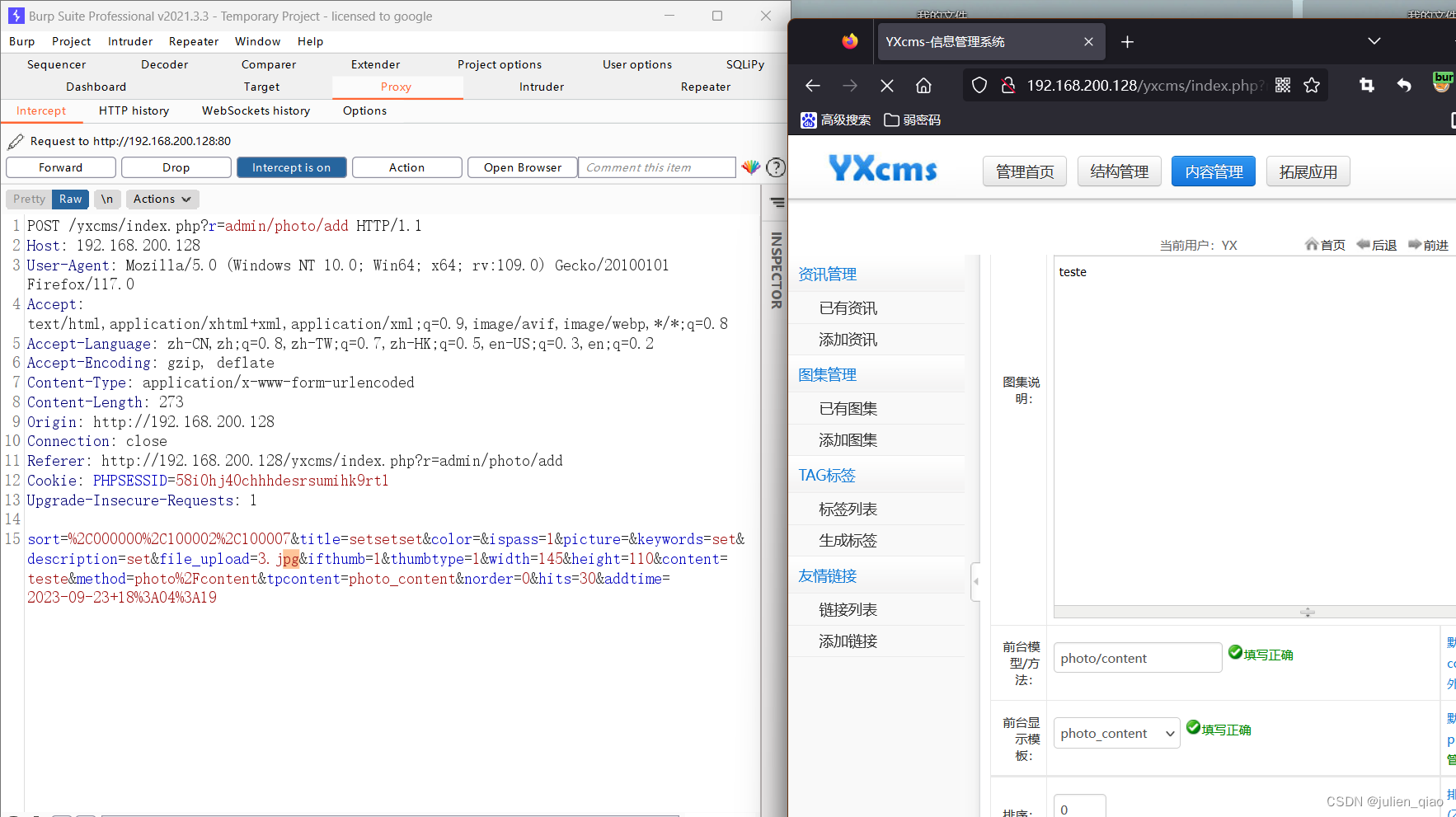Click the shield tracking protection icon
This screenshot has width=1456, height=817.
pyautogui.click(x=979, y=86)
